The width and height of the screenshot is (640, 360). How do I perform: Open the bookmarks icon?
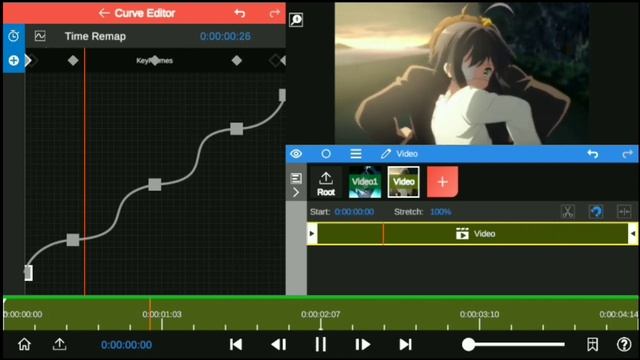(x=593, y=344)
